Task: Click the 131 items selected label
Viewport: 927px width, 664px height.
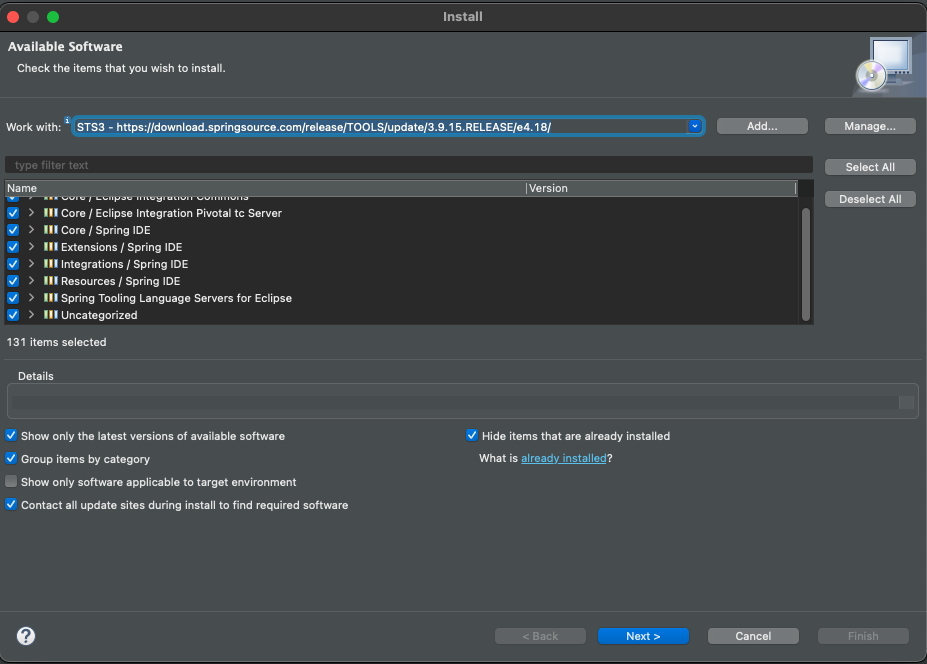Action: pos(57,342)
